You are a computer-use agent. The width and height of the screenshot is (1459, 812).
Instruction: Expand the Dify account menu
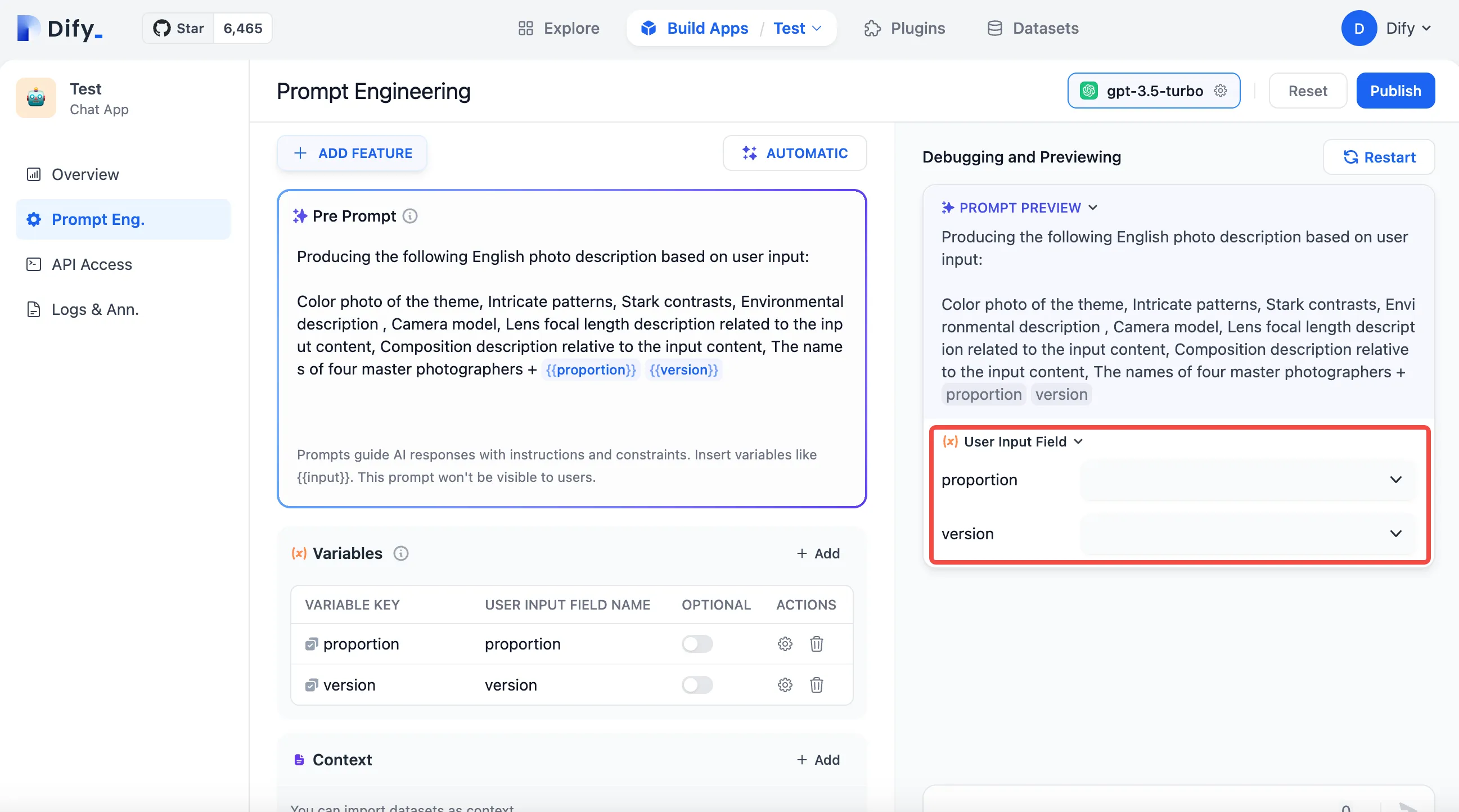pos(1408,28)
